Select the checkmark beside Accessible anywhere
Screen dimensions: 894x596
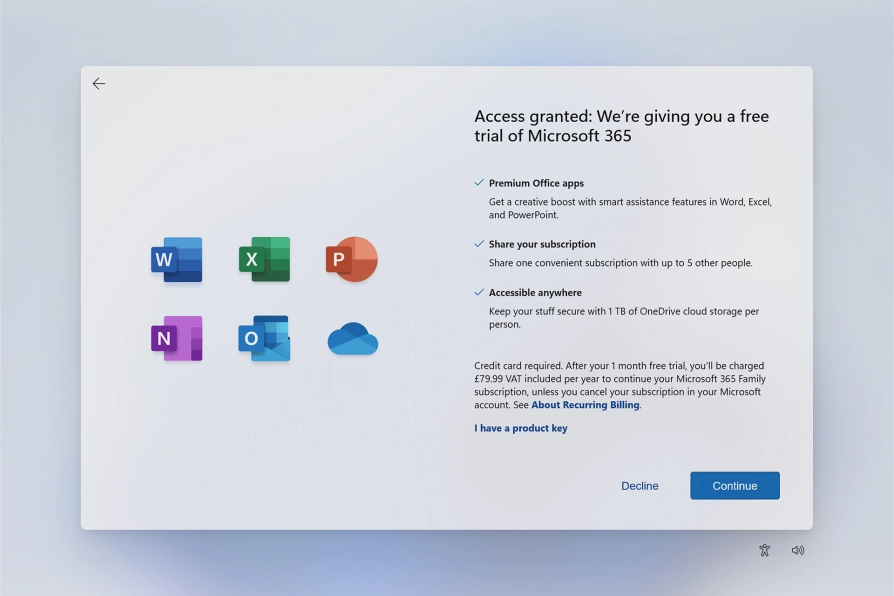click(477, 292)
